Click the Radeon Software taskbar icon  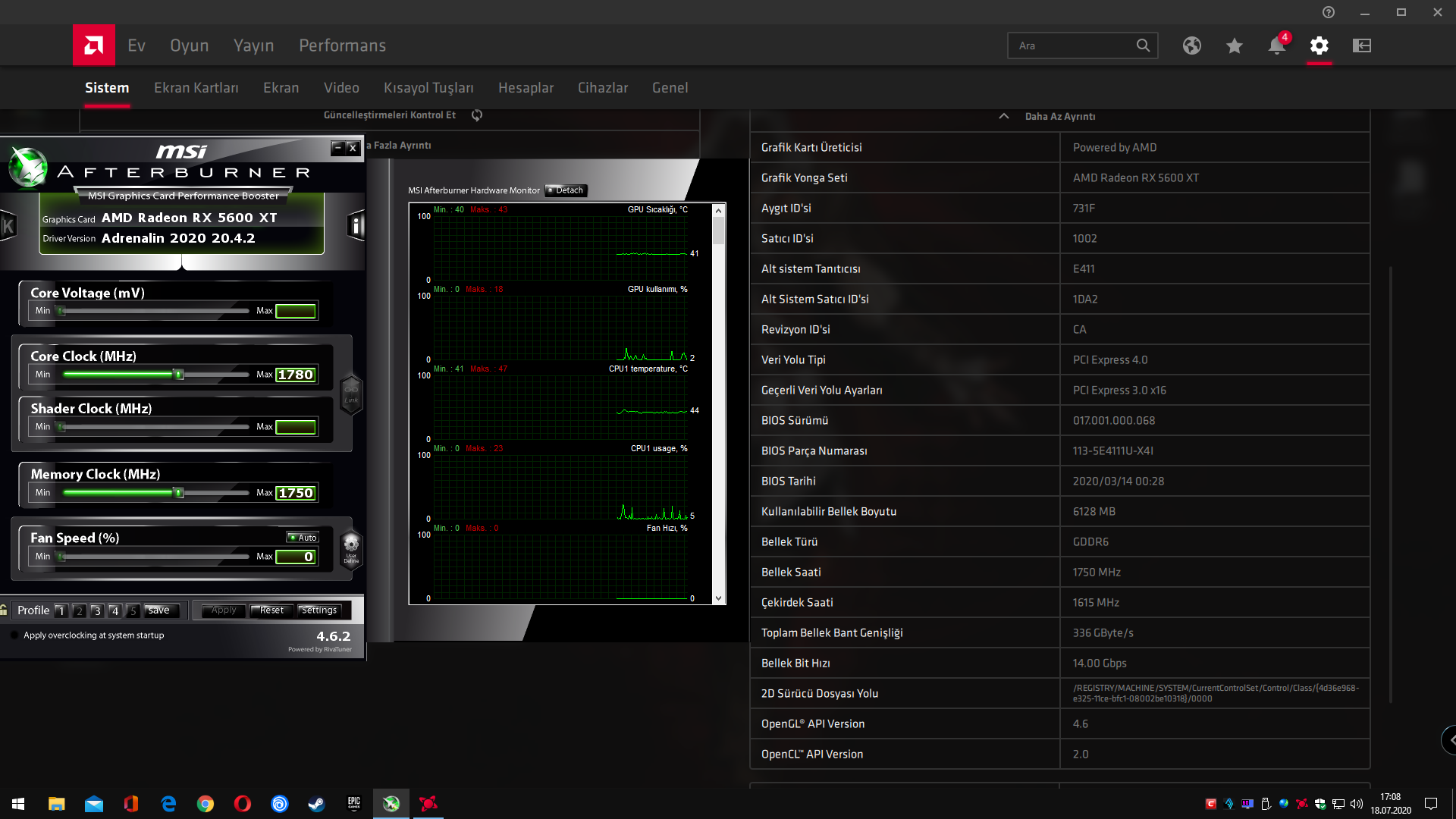pyautogui.click(x=428, y=804)
